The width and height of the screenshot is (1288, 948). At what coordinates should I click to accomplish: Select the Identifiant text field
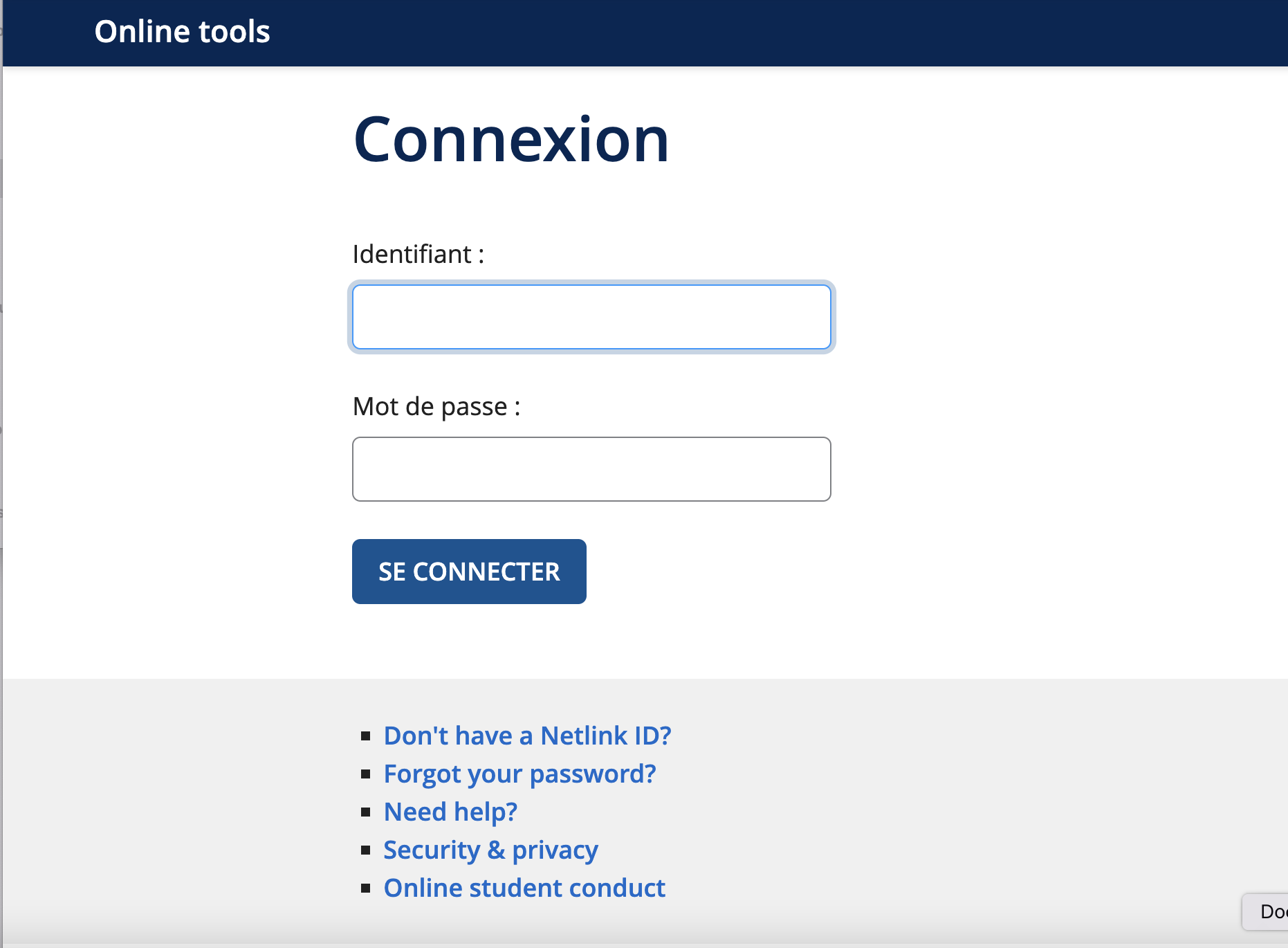point(591,317)
